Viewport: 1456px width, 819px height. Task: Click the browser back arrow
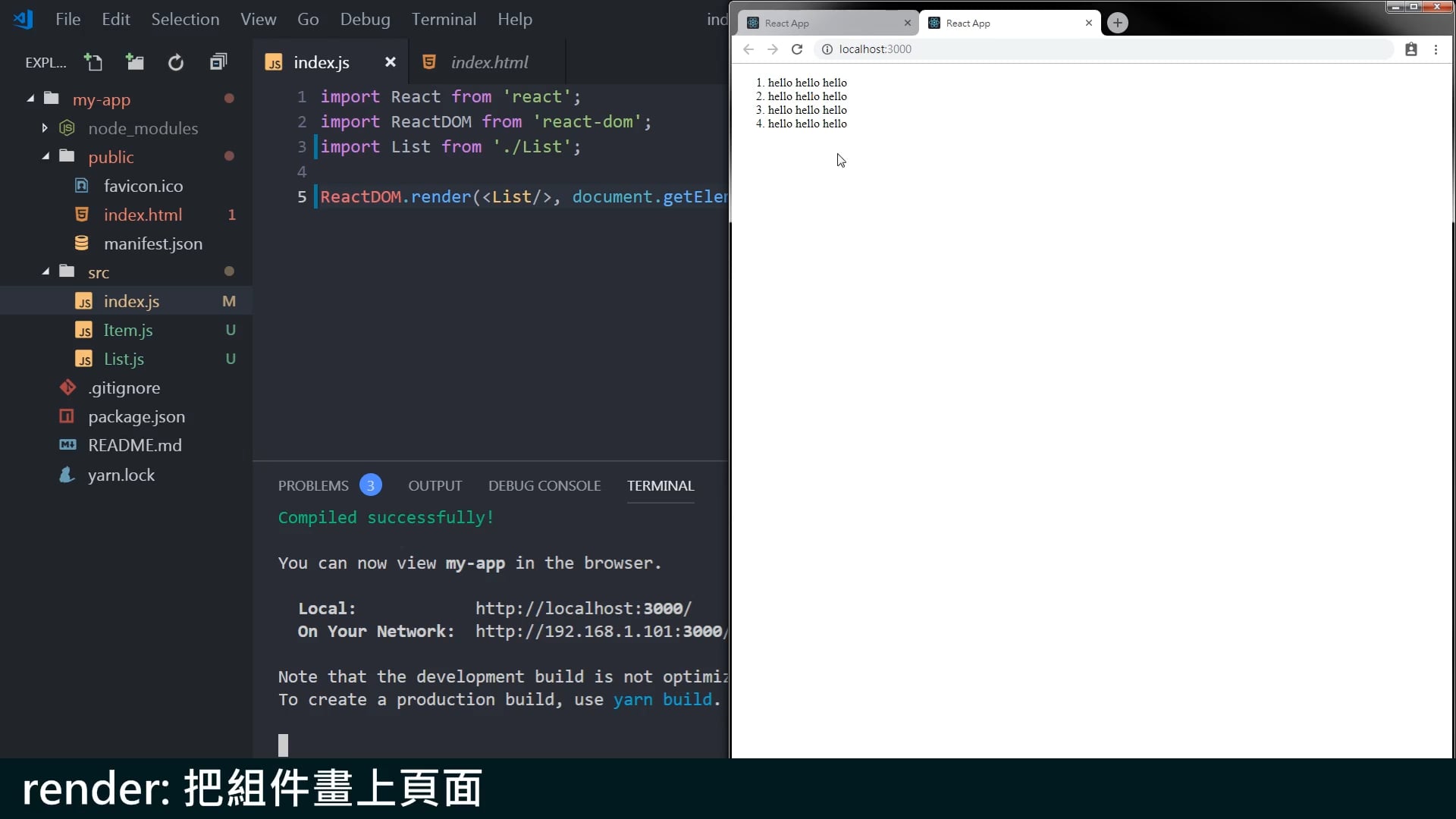click(748, 49)
